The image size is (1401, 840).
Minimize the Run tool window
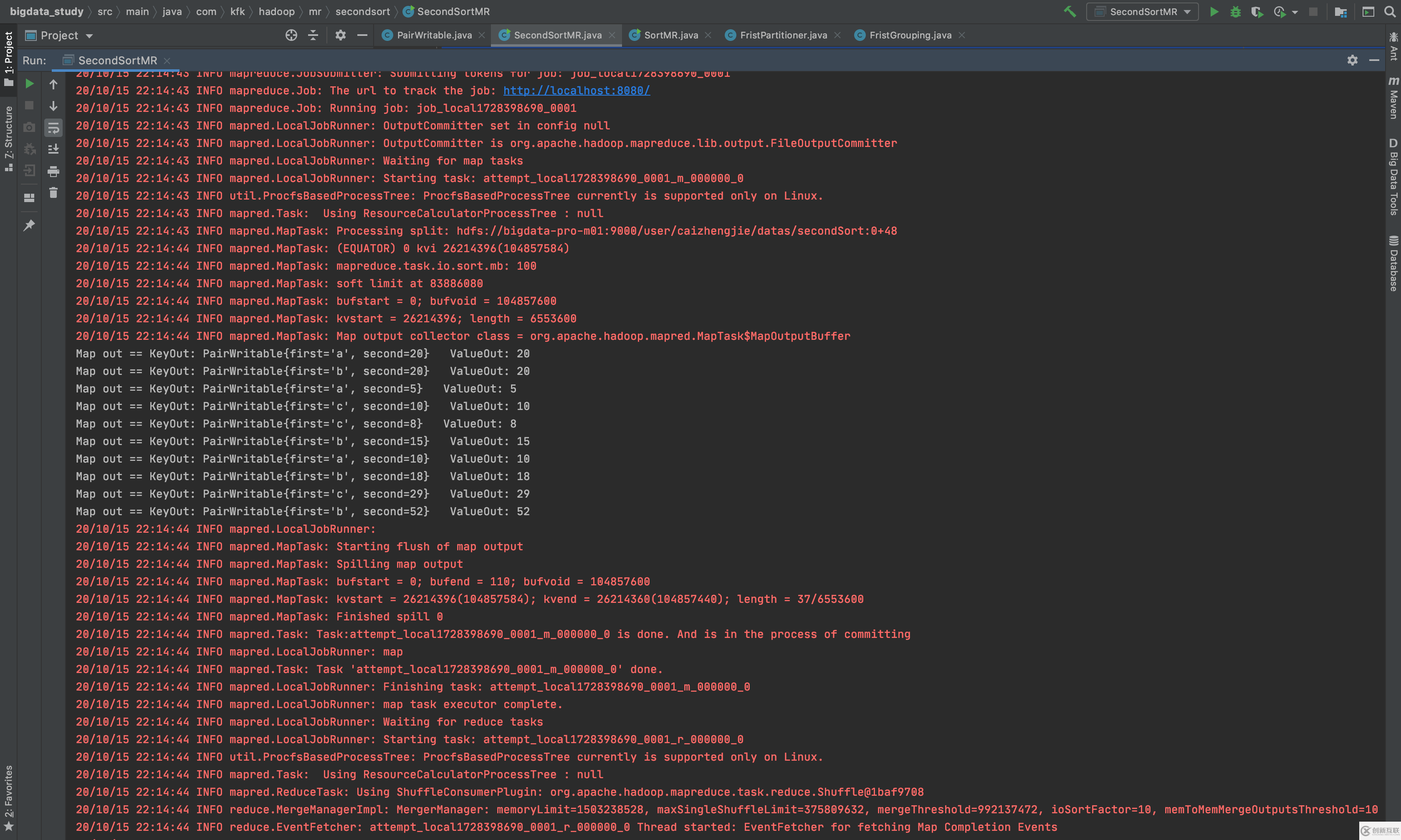(1374, 60)
